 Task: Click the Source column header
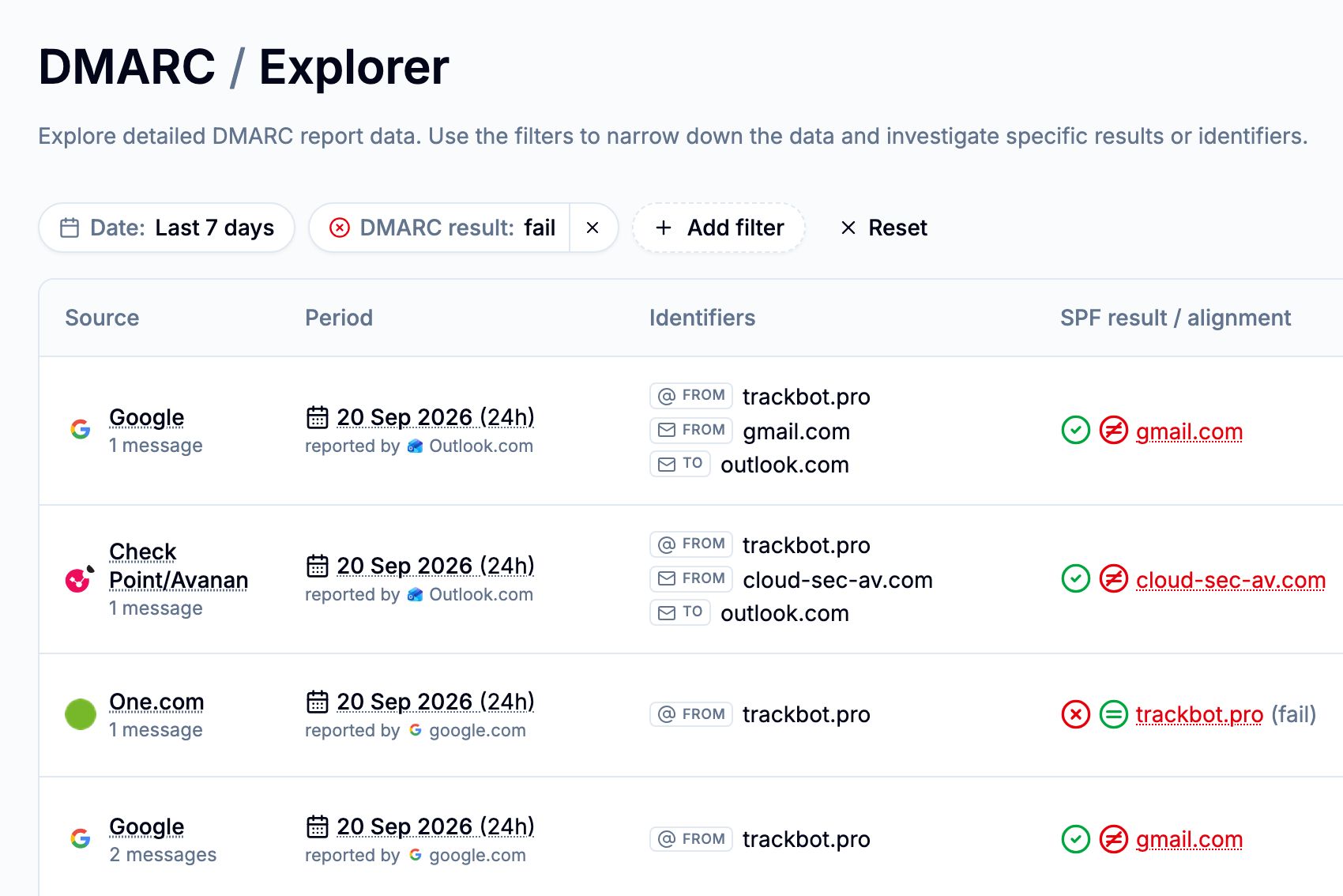pyautogui.click(x=102, y=318)
